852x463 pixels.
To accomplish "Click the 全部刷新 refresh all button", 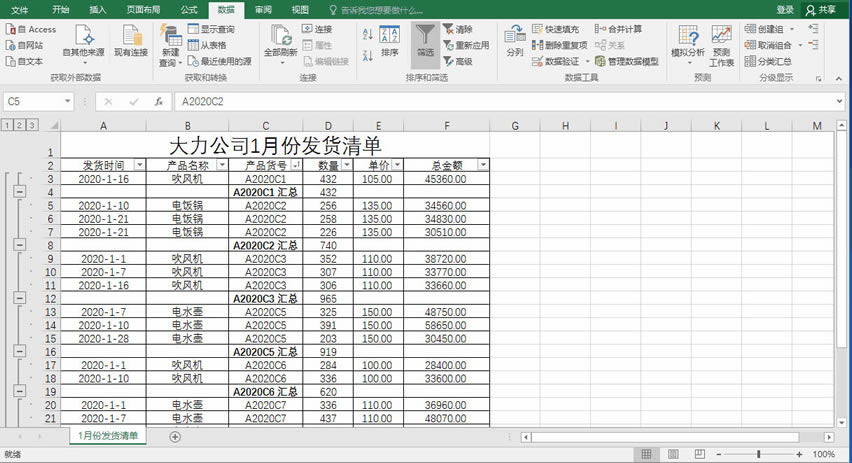I will [280, 45].
